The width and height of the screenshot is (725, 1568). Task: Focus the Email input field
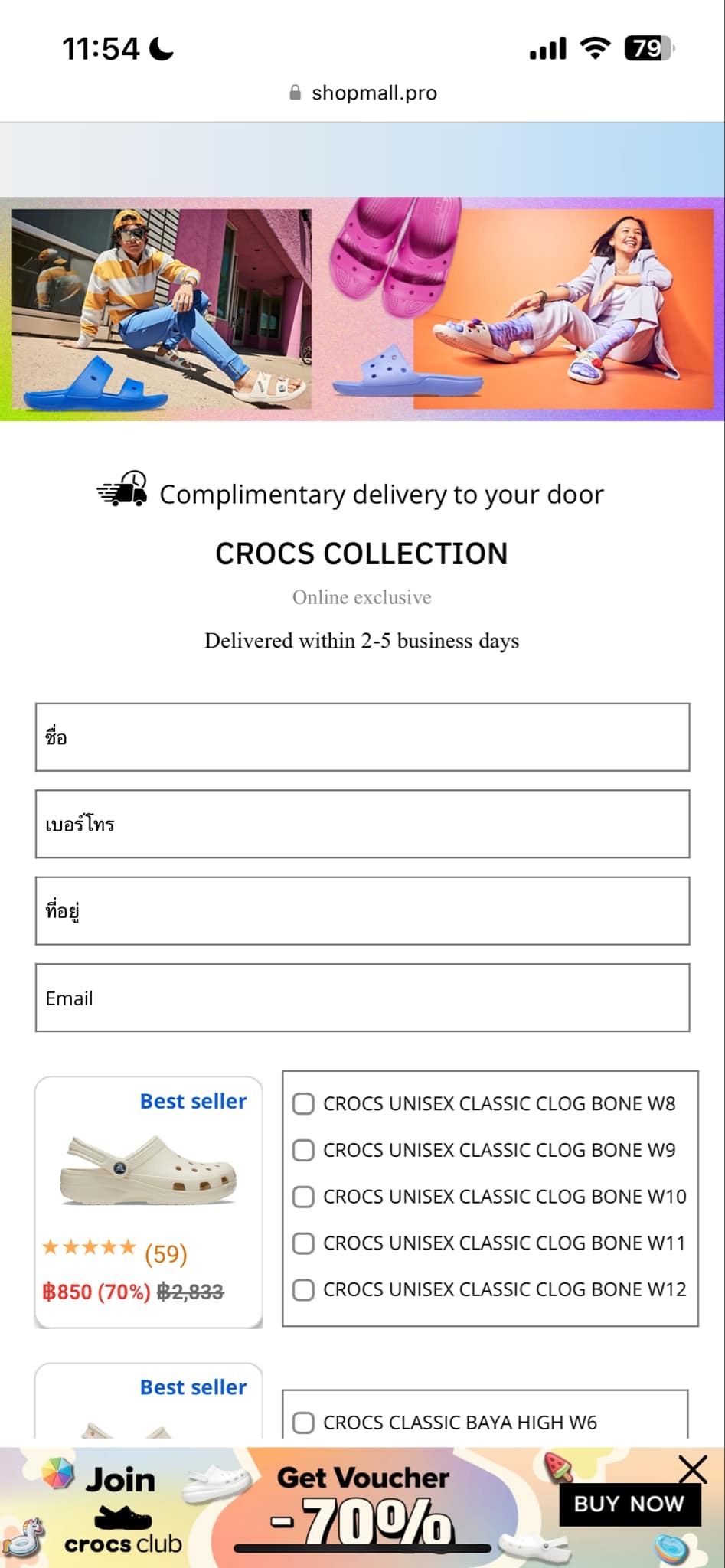[362, 998]
